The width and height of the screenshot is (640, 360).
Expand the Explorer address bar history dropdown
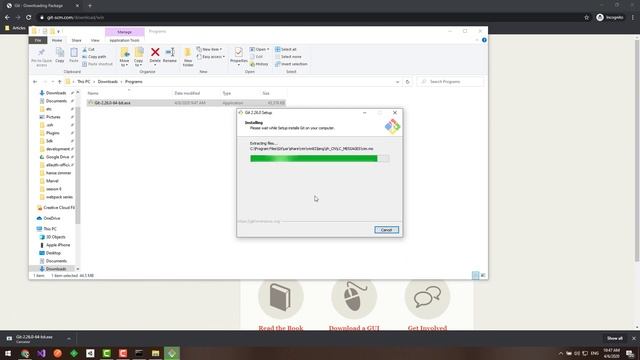398,82
